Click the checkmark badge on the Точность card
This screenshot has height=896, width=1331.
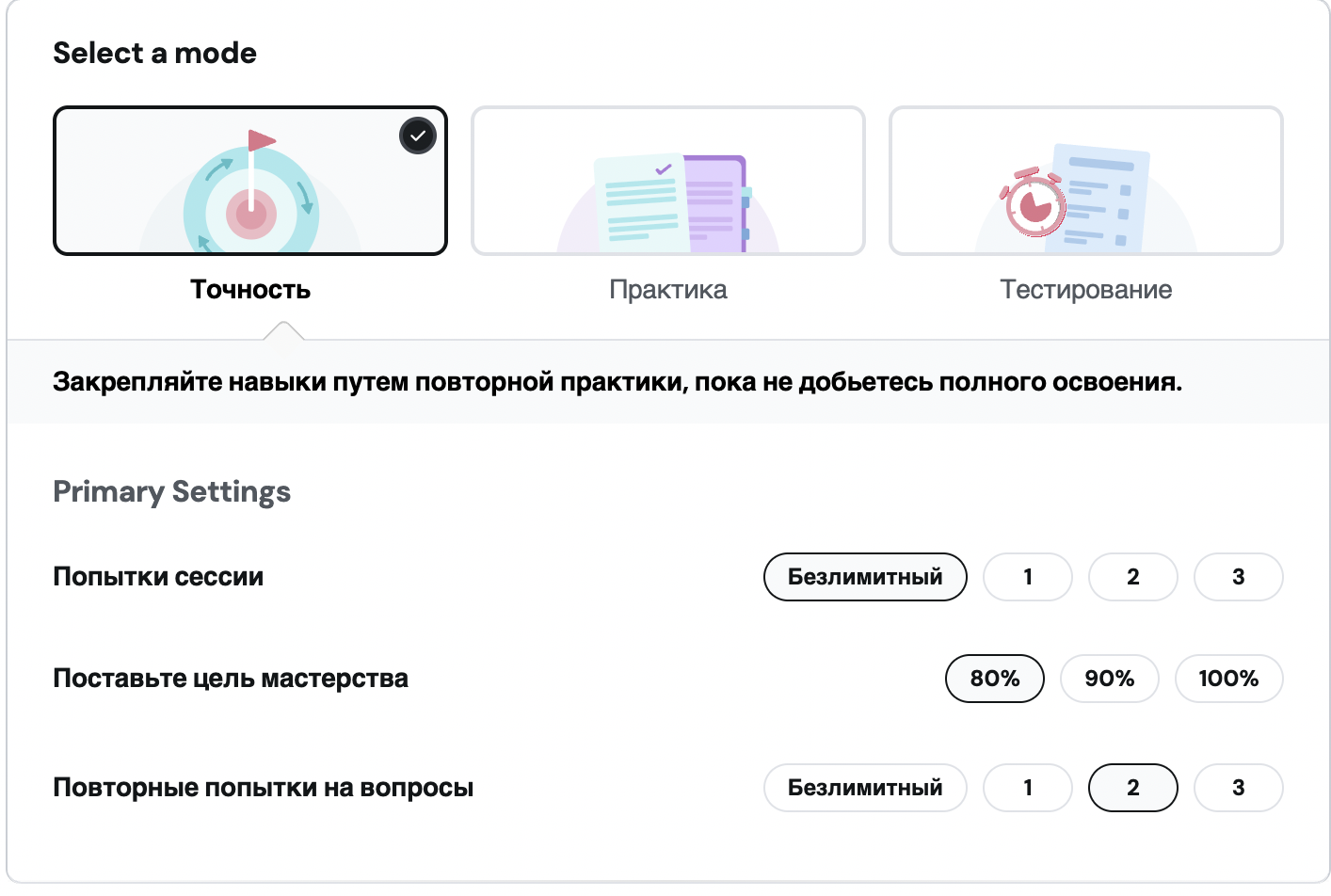point(418,136)
